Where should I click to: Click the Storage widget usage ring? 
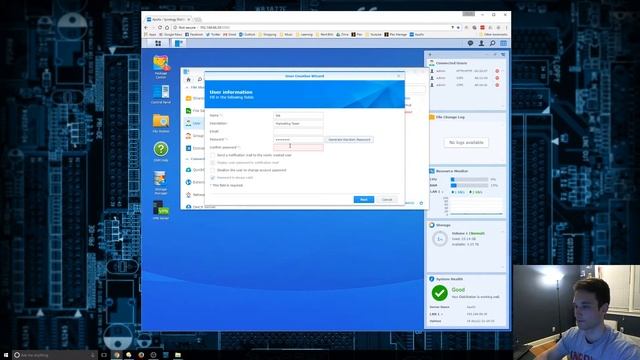pyautogui.click(x=440, y=239)
